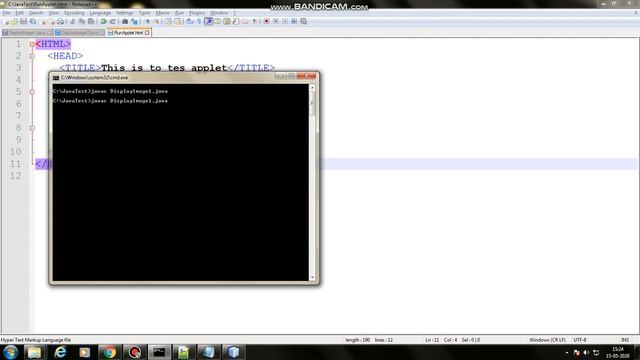Open the Plugins menu
Image resolution: width=640 pixels, height=360 pixels.
pos(197,13)
